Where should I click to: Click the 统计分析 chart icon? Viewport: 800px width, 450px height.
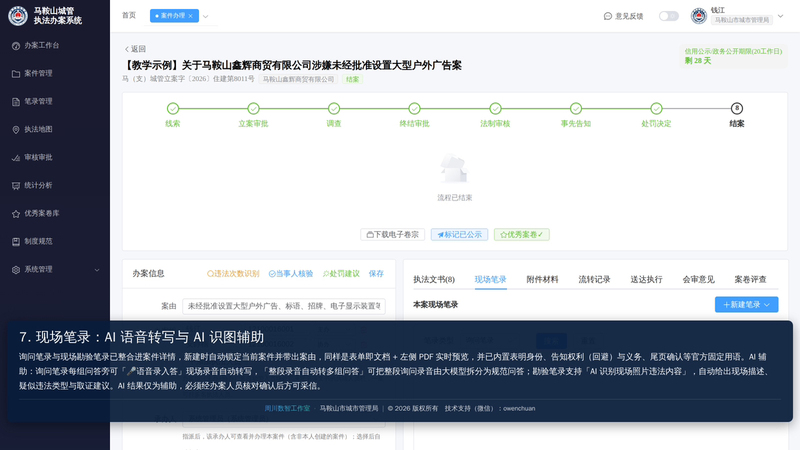[16, 186]
